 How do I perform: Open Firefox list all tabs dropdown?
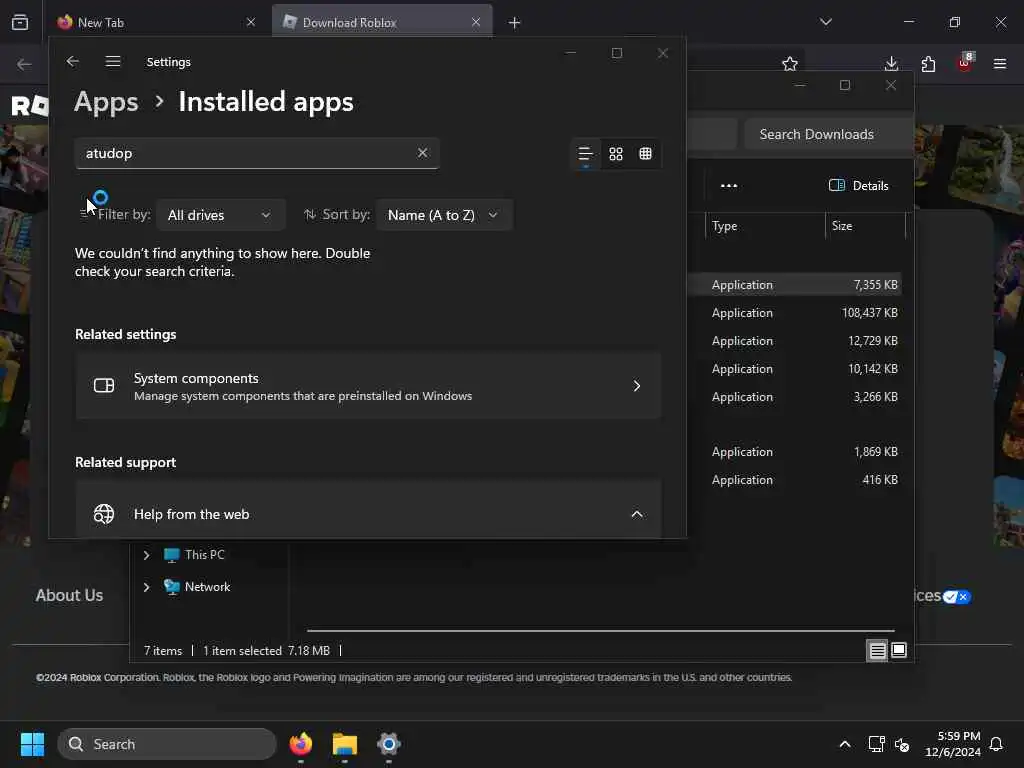pos(825,22)
